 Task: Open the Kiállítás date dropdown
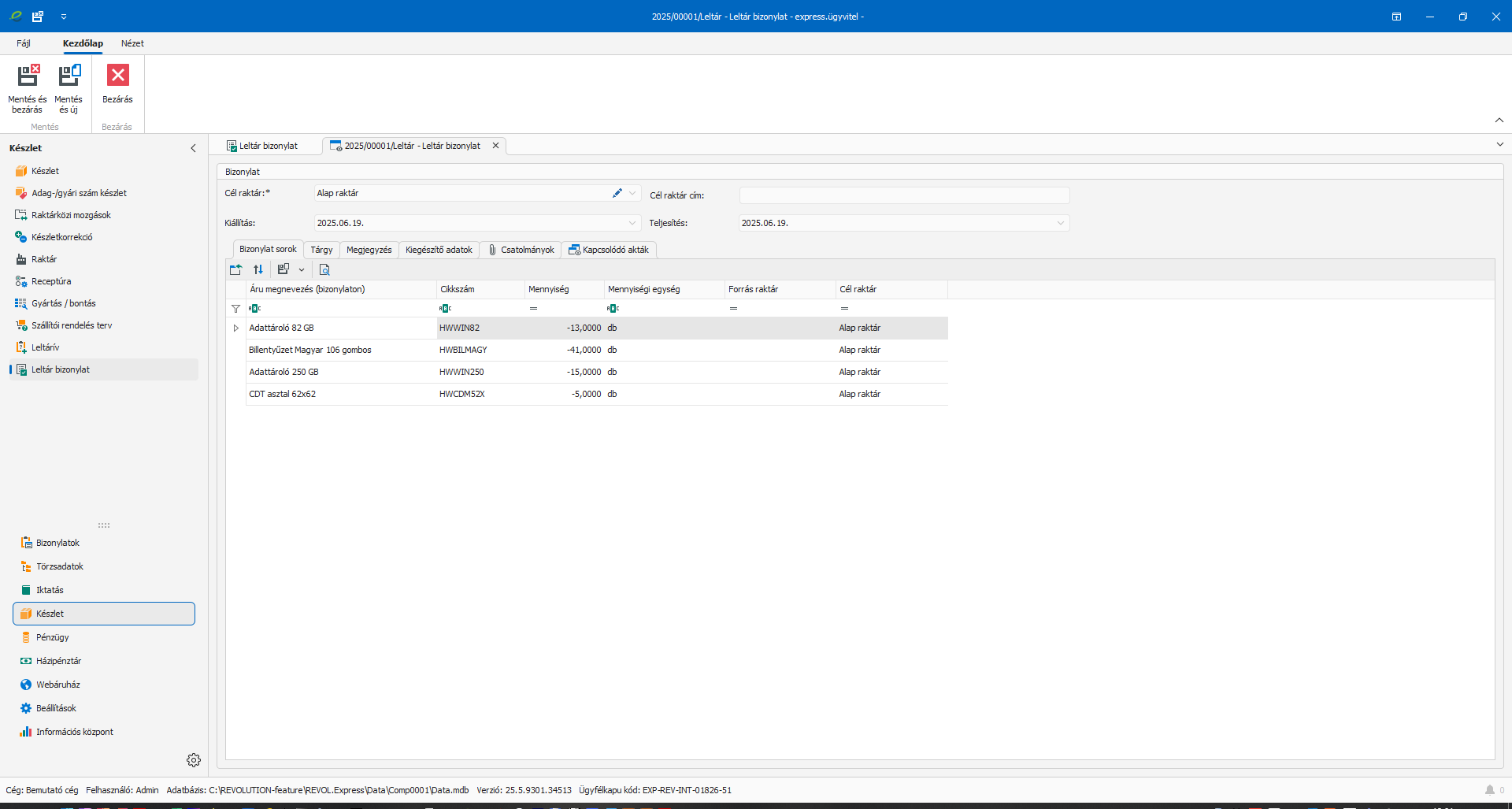pyautogui.click(x=632, y=223)
